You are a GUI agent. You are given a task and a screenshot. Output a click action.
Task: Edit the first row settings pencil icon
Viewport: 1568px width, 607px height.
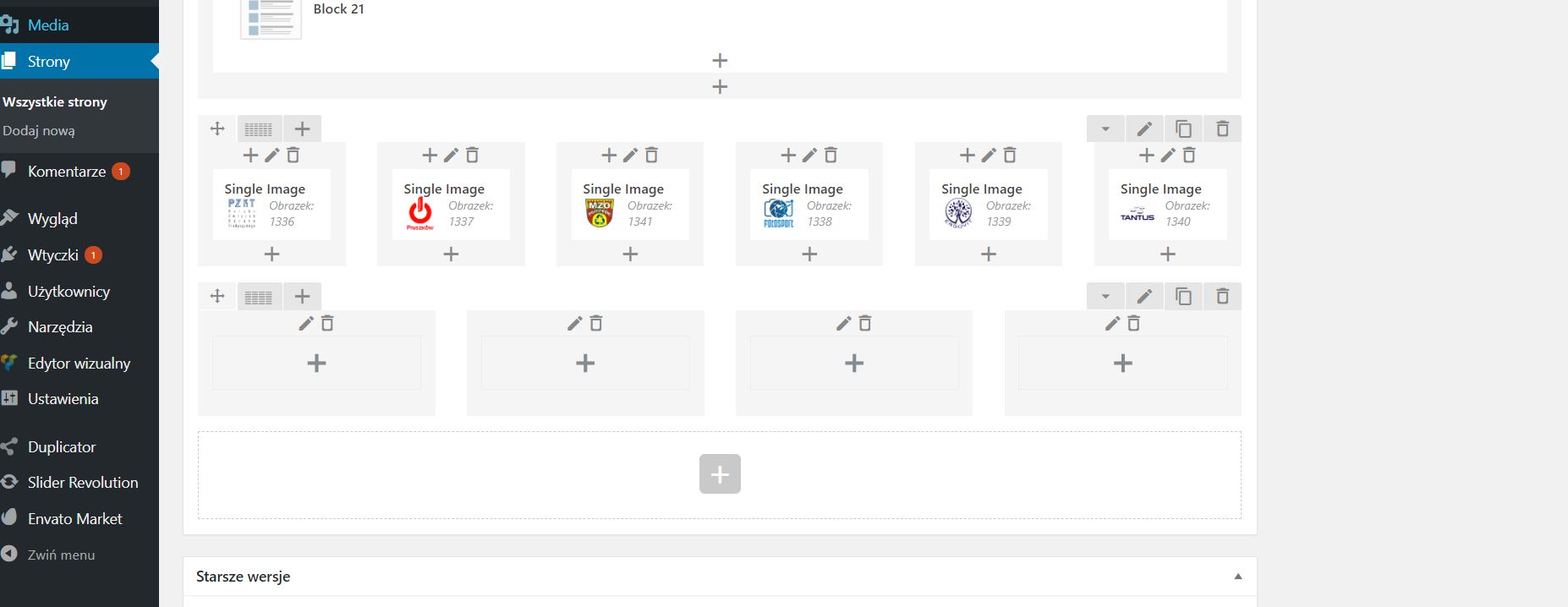tap(1144, 129)
